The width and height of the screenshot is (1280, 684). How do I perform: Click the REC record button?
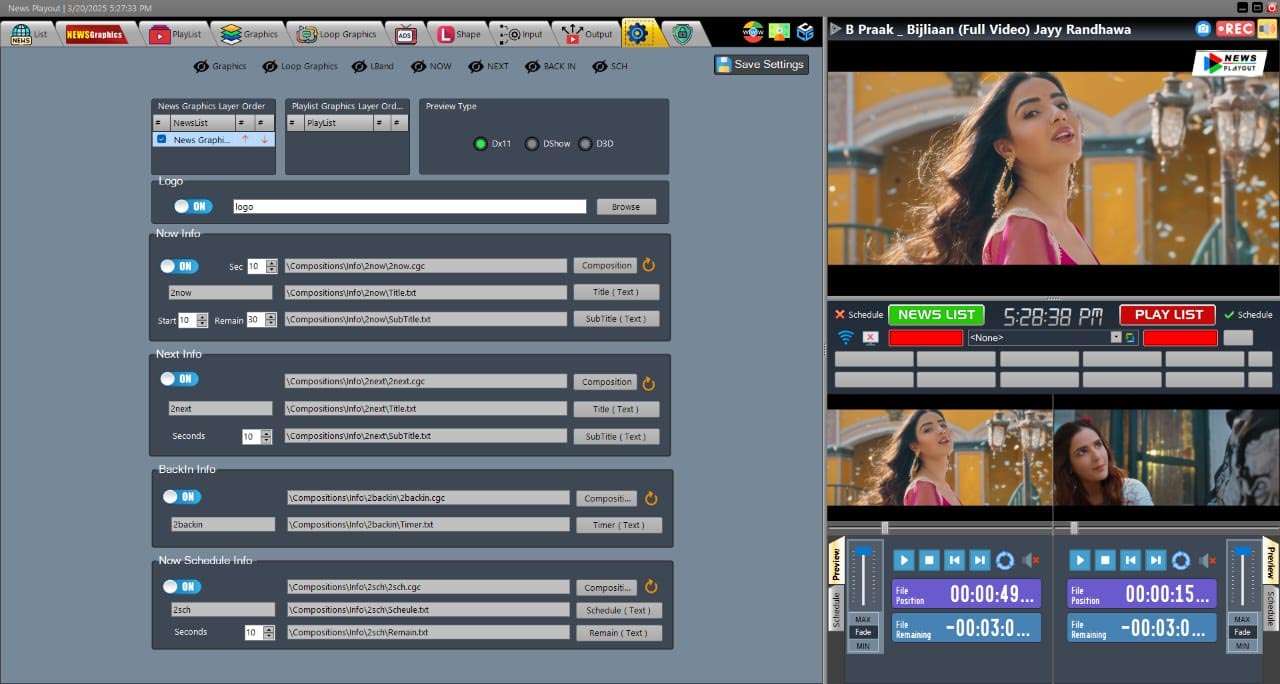(x=1236, y=29)
